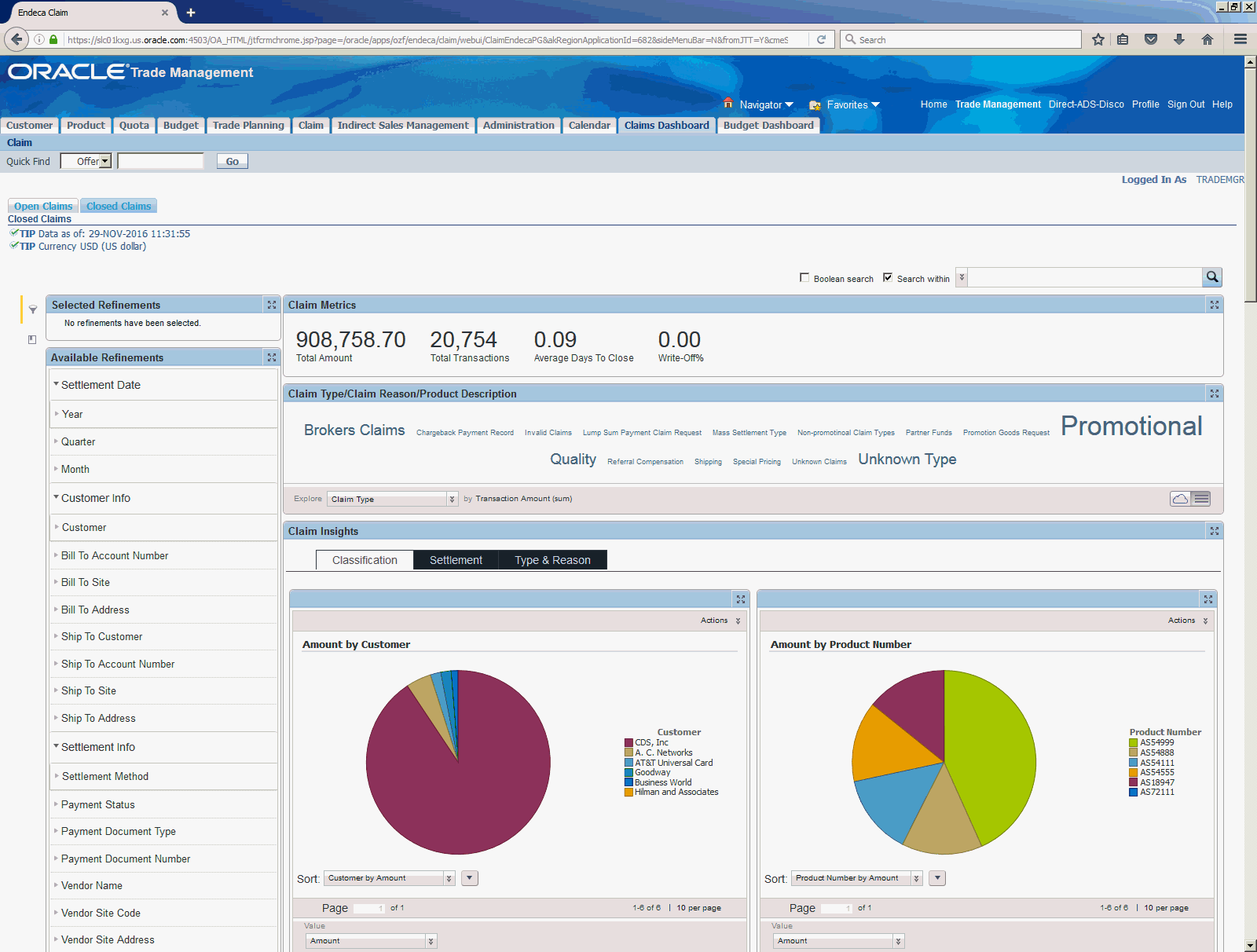The height and width of the screenshot is (952, 1257).
Task: Maximize the Claim Insights panel
Action: pos(1215,531)
